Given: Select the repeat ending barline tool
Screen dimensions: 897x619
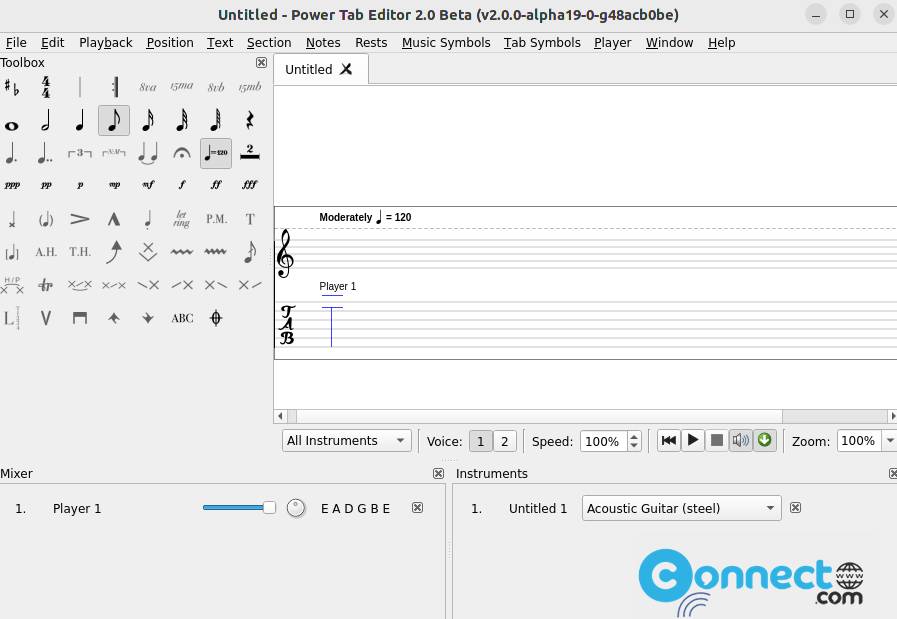Looking at the screenshot, I should [114, 87].
